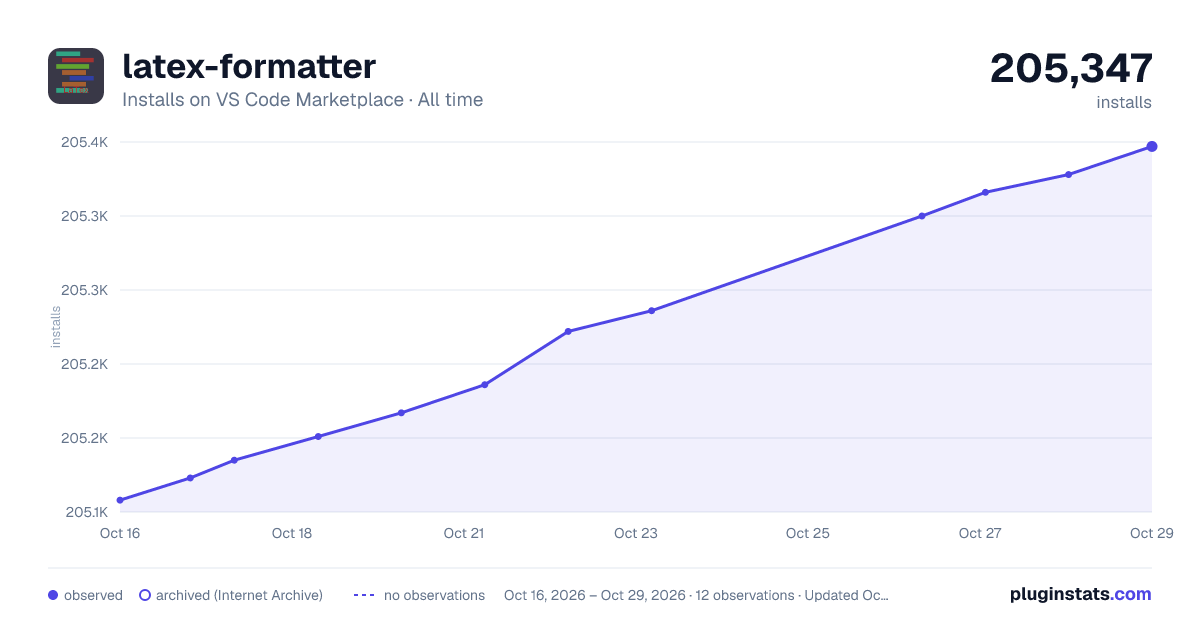1200x630 pixels.
Task: Click the Oct 27 x-axis label
Action: pos(980,533)
